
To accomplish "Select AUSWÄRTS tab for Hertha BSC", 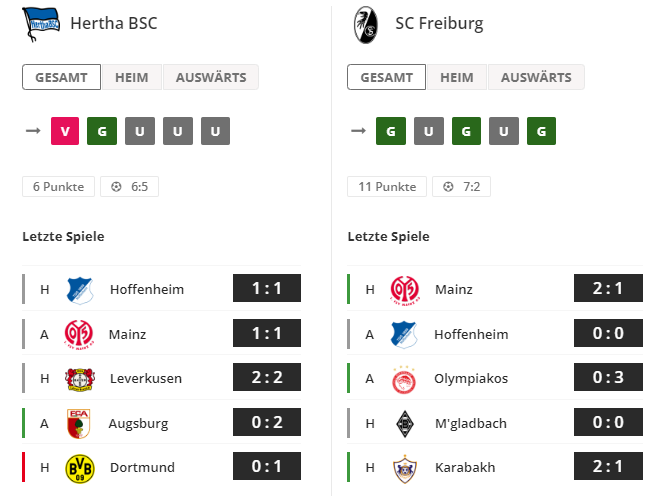I will pos(211,77).
